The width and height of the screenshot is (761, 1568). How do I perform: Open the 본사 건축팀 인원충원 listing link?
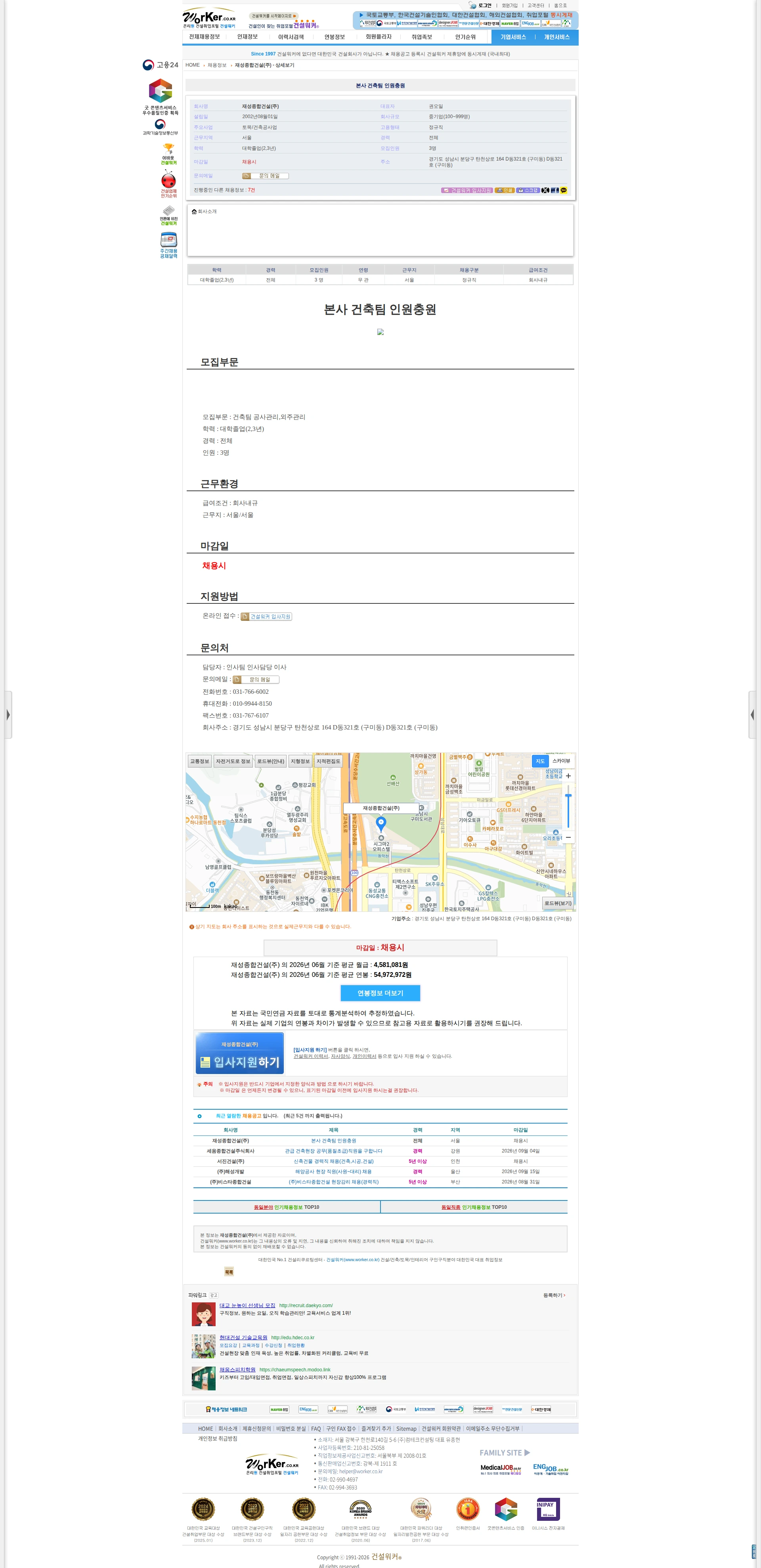(333, 1141)
